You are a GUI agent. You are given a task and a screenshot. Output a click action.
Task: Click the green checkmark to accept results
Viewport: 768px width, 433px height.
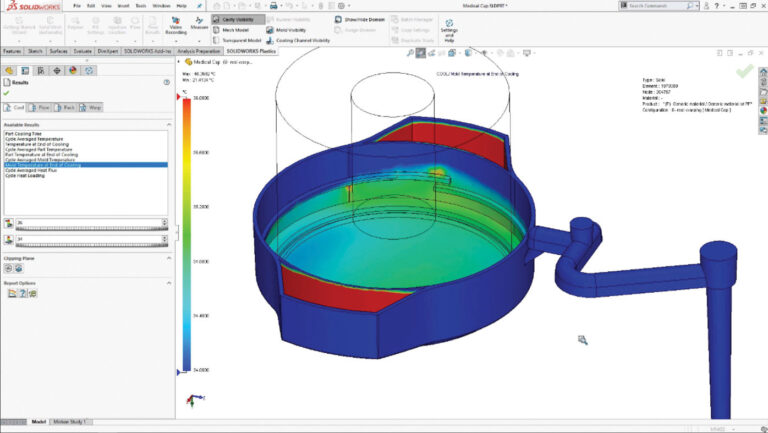tap(7, 94)
